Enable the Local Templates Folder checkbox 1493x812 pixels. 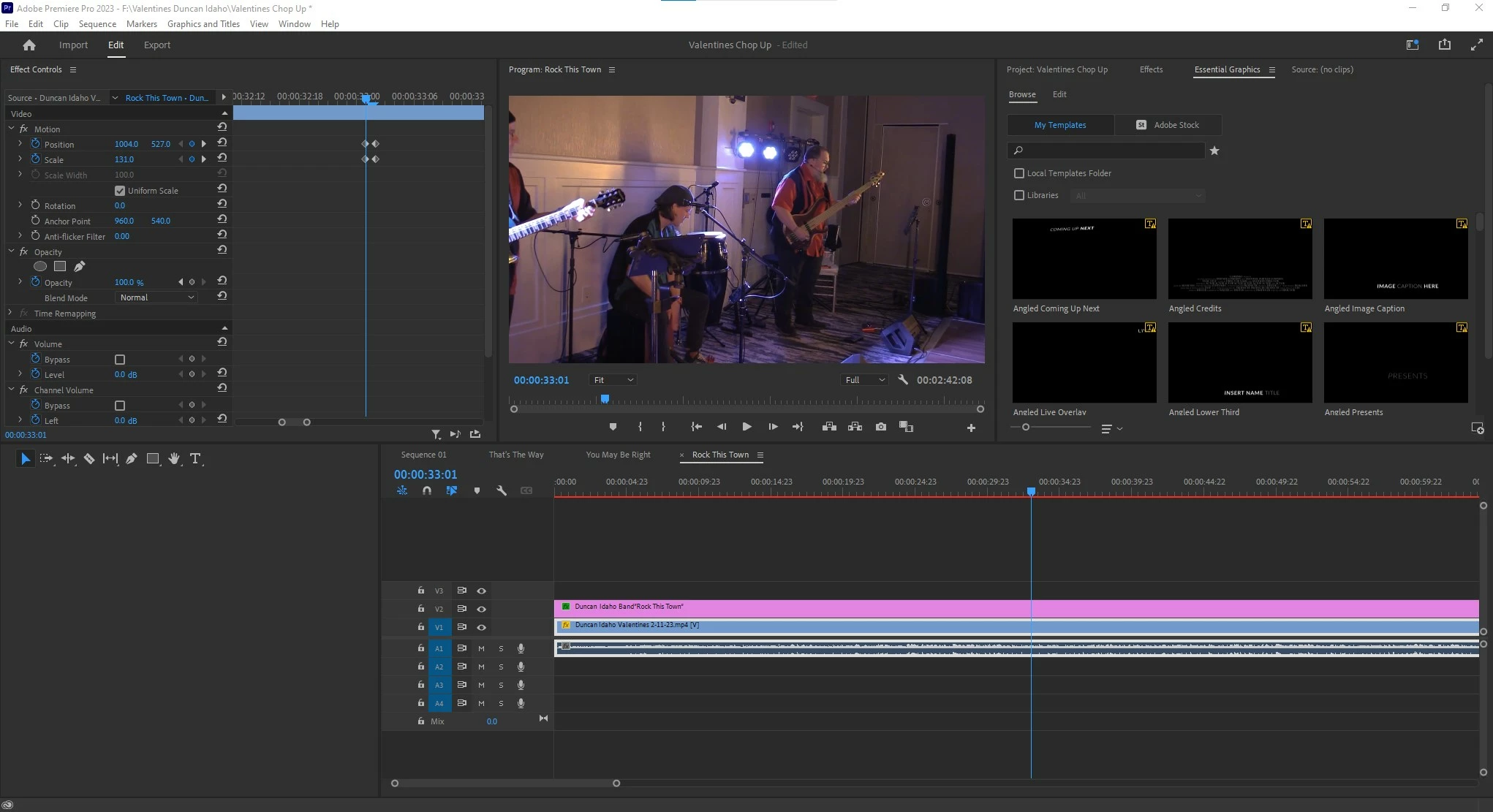tap(1019, 173)
